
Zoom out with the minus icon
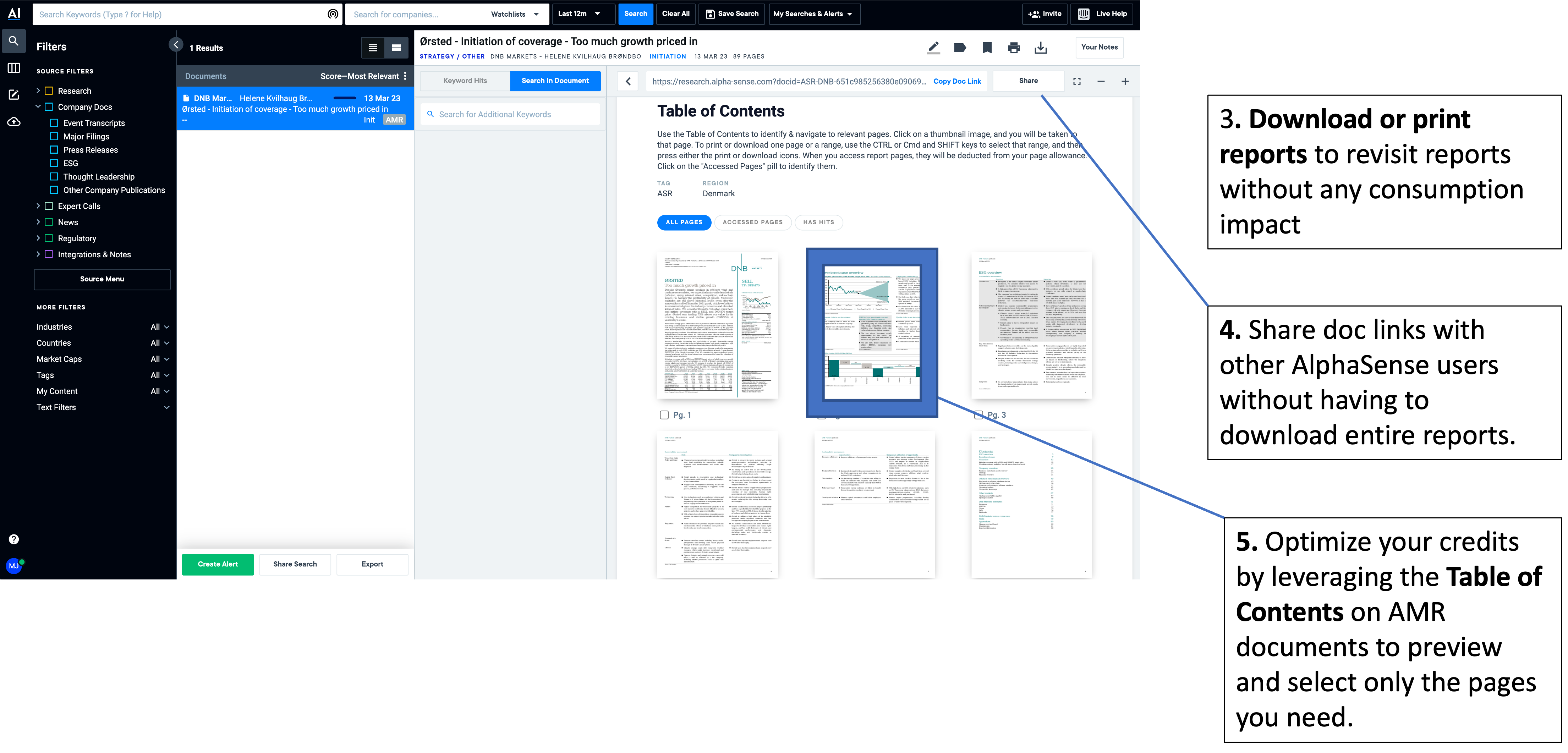point(1101,81)
